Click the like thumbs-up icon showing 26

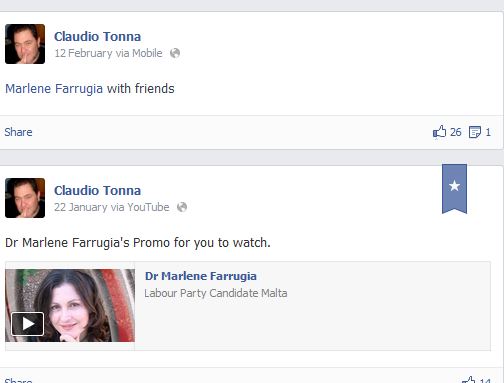439,132
